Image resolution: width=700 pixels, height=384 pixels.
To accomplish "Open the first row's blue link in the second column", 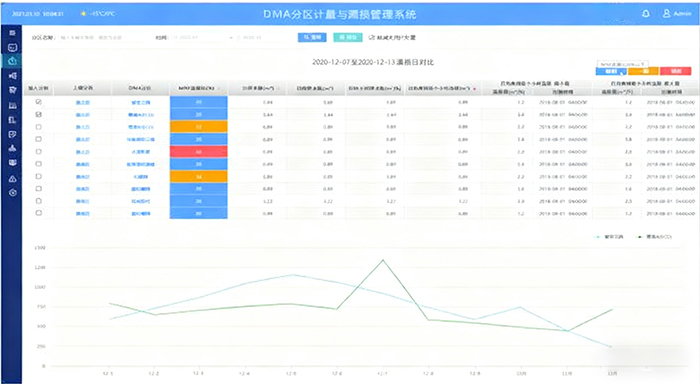I will point(83,103).
